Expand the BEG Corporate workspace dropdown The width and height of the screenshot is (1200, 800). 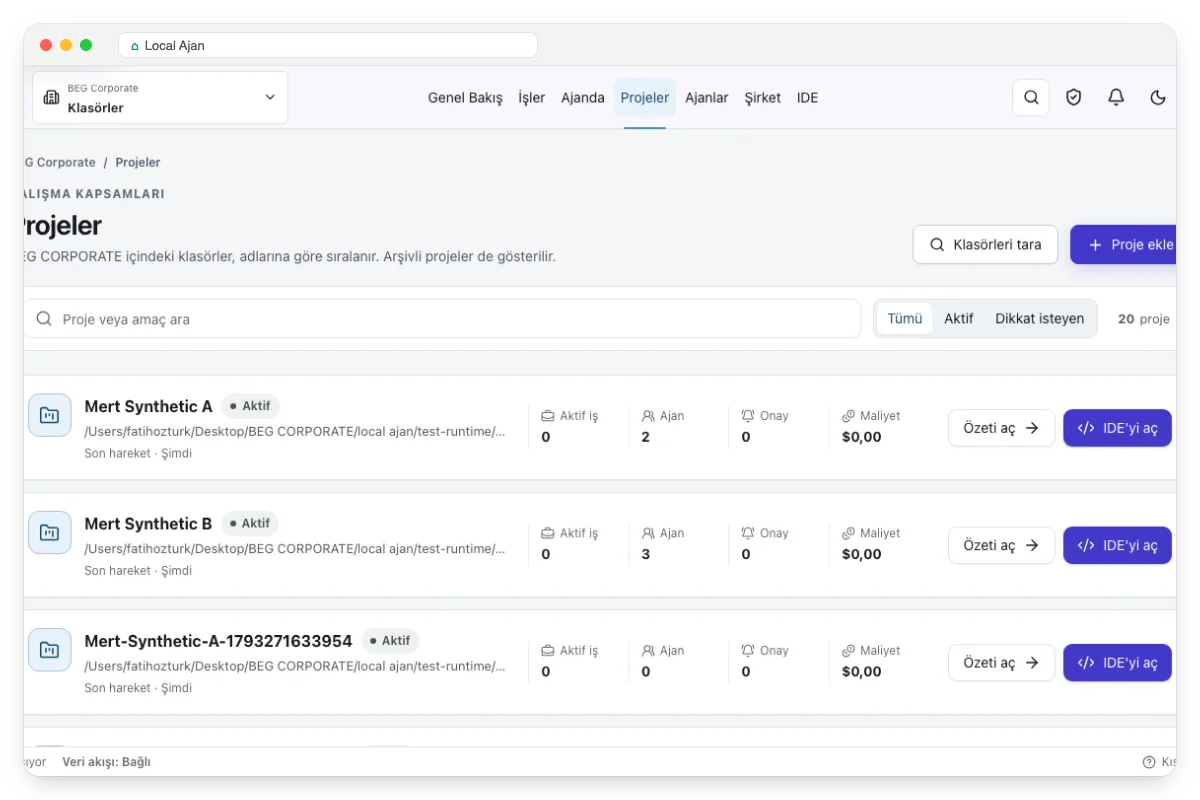pos(160,97)
